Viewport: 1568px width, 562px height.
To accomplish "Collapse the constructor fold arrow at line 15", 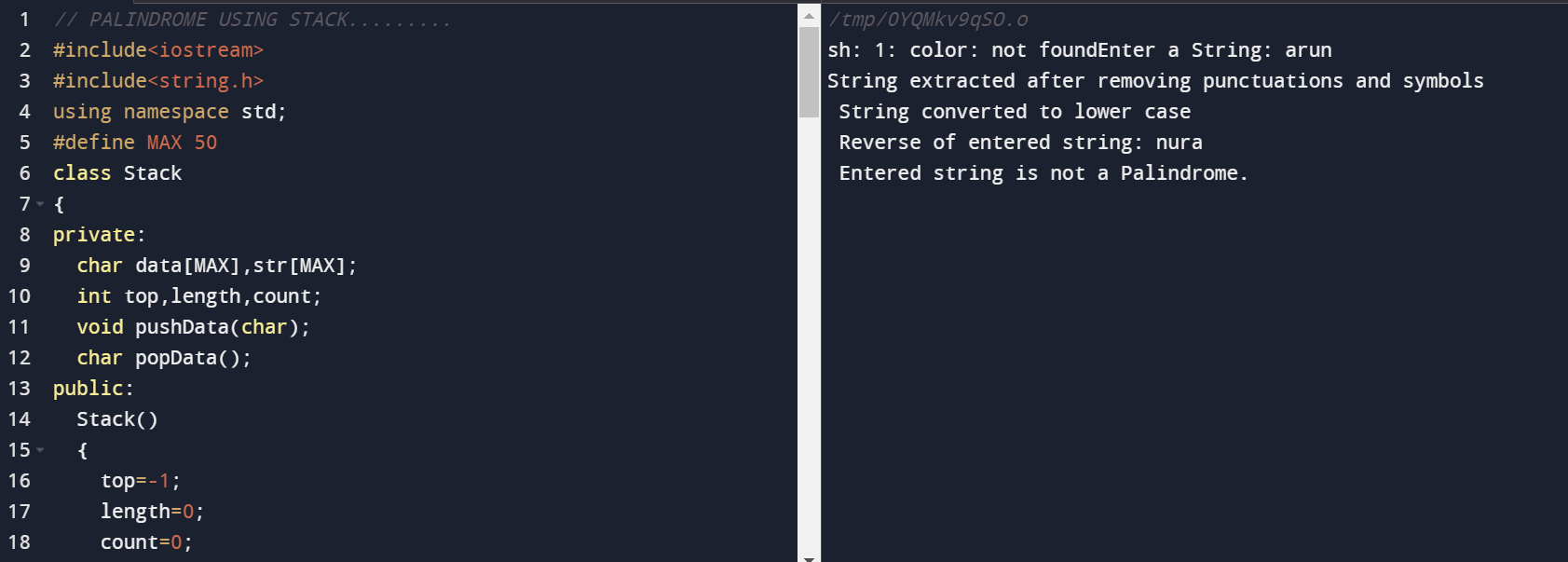I will point(40,450).
